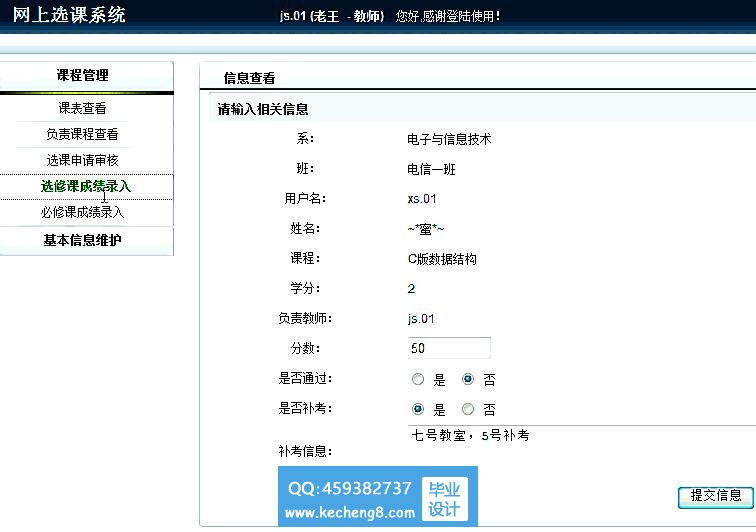Open 课表查看 in the sidebar
This screenshot has width=756, height=532.
click(x=82, y=108)
